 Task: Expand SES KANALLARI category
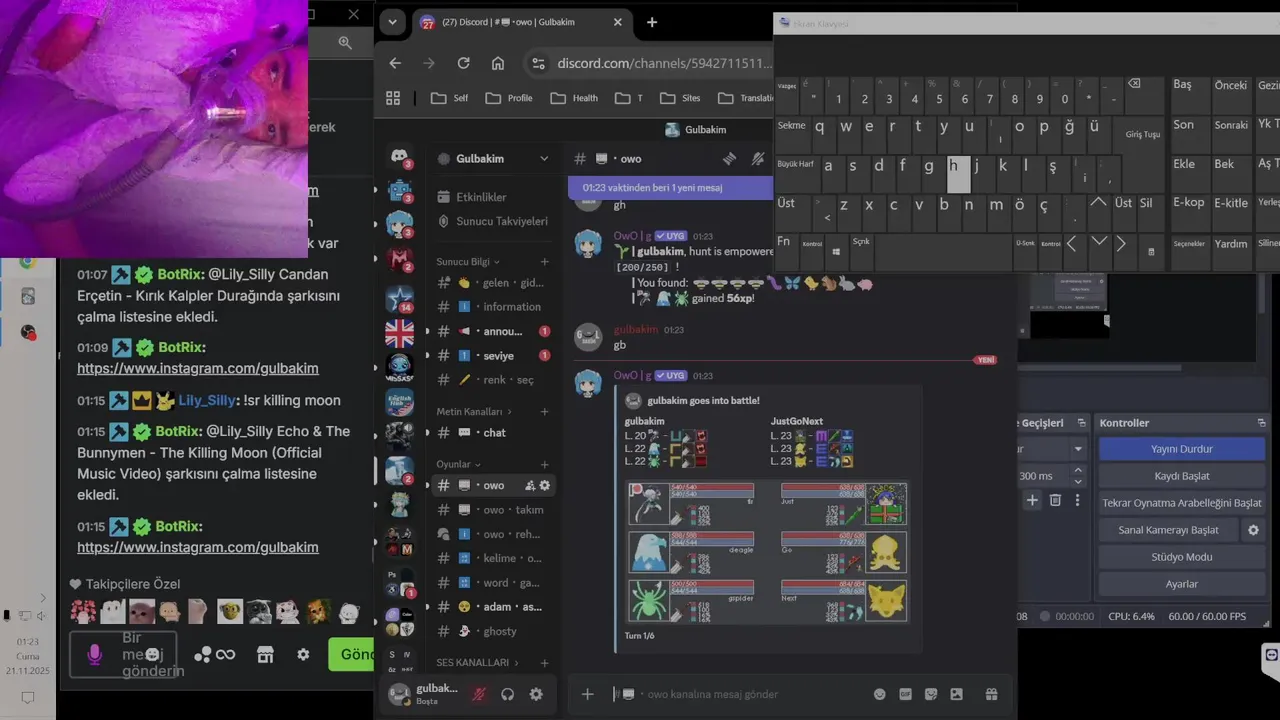480,662
